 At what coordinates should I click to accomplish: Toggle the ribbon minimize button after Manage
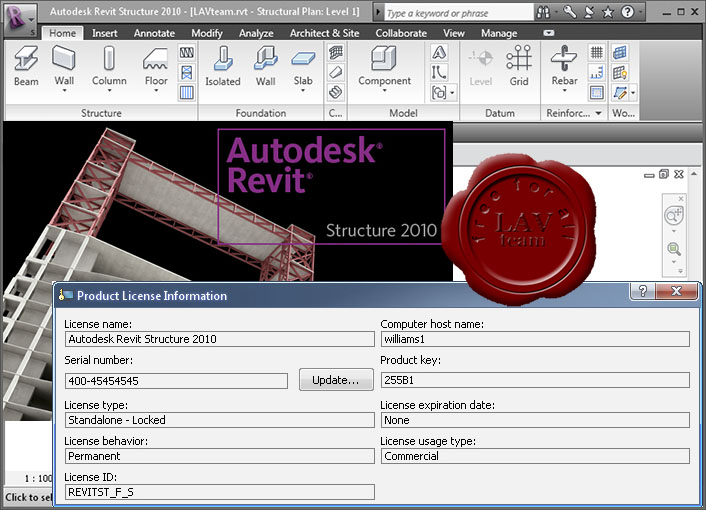pos(548,33)
